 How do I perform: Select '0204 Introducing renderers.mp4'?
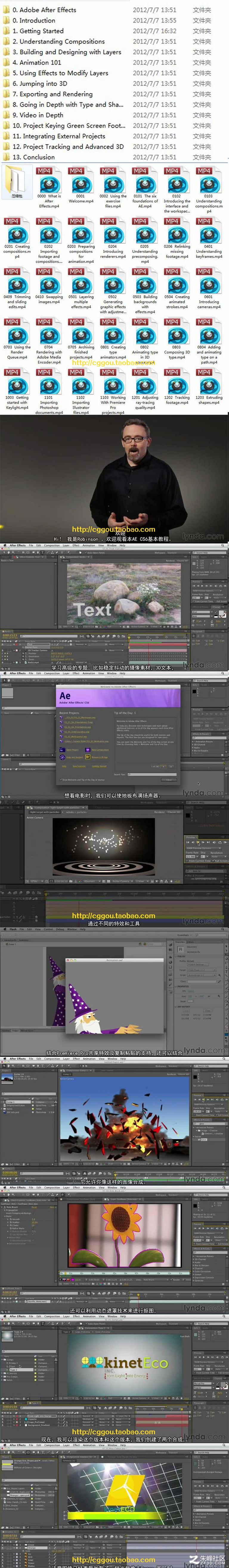113,239
